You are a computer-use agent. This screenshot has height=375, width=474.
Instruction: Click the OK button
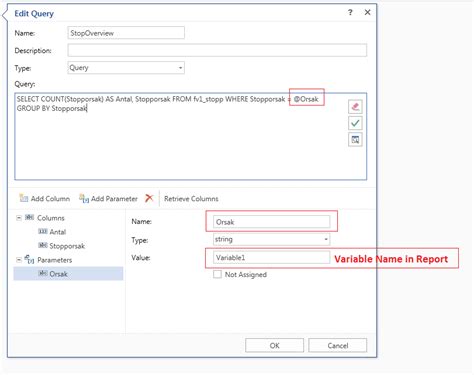point(274,346)
